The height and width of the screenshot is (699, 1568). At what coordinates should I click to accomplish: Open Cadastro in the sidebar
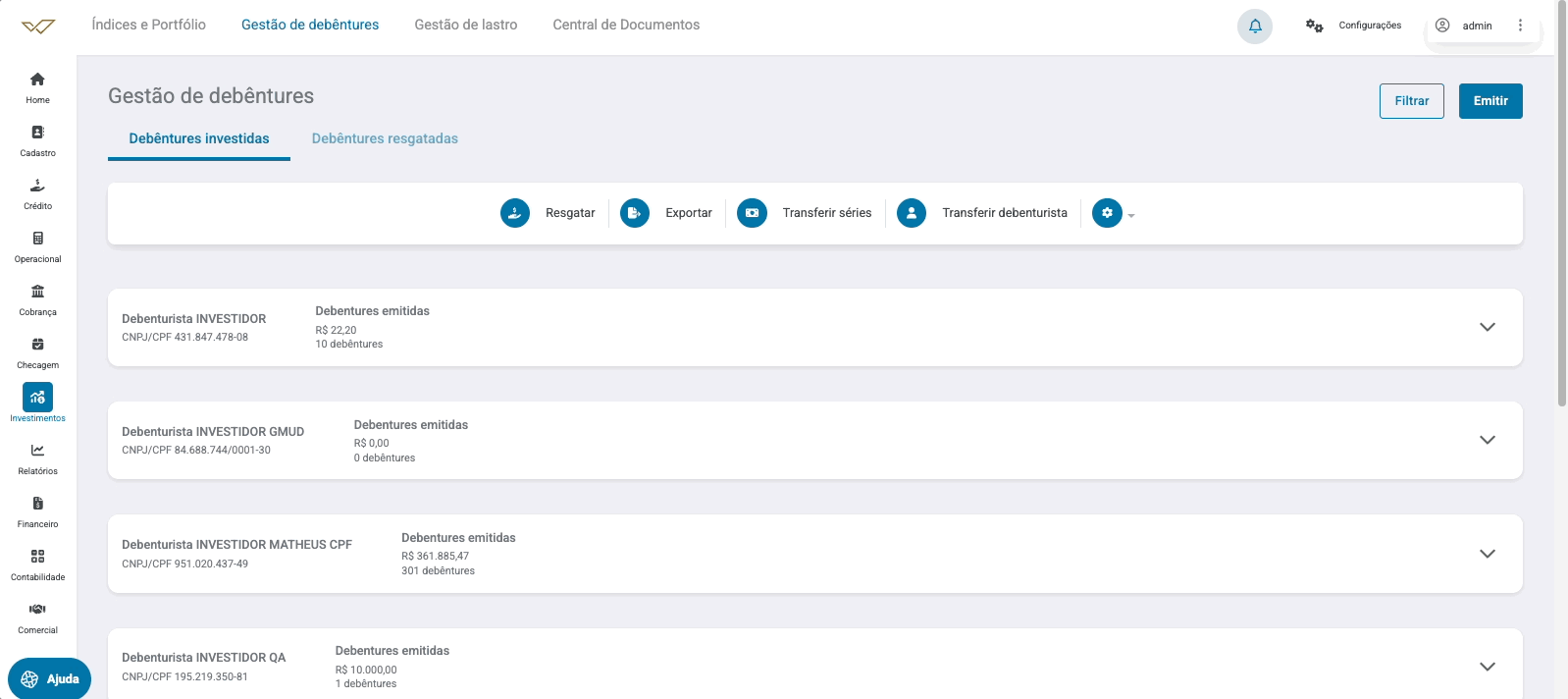click(37, 139)
